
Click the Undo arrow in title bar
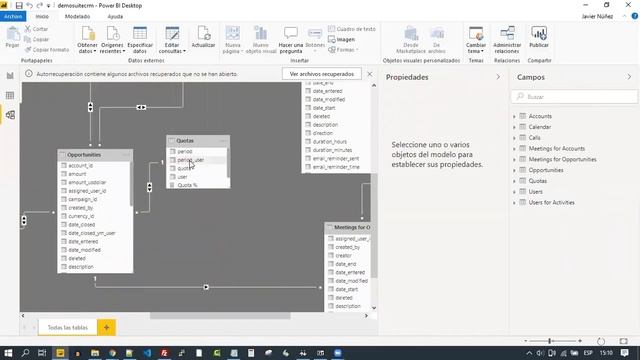tap(29, 6)
